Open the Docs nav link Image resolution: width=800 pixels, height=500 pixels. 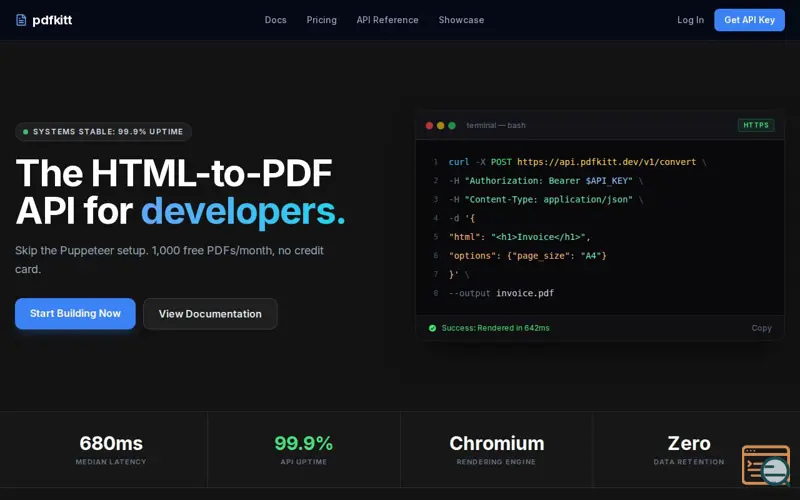click(x=276, y=20)
